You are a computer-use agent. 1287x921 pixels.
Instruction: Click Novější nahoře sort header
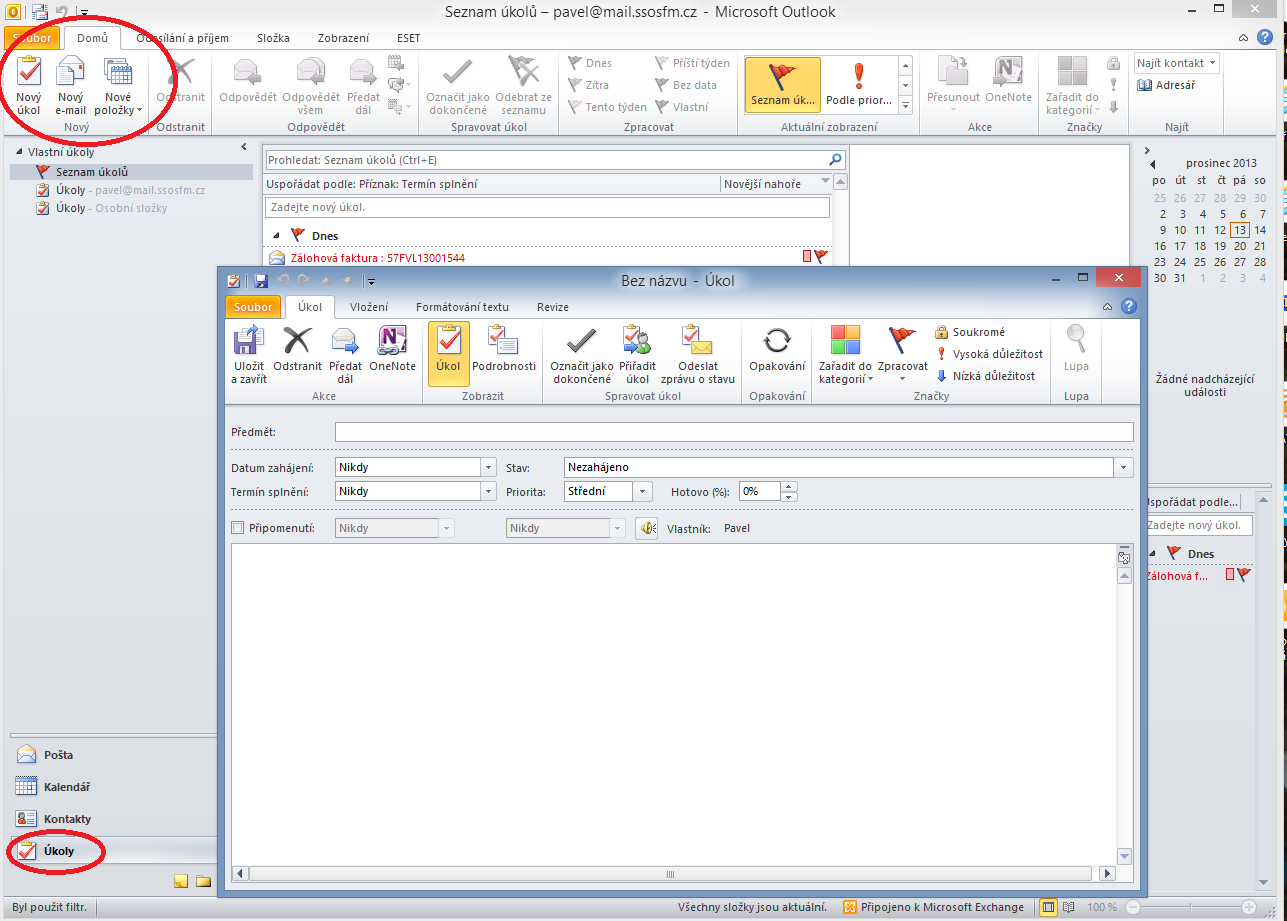click(x=776, y=184)
